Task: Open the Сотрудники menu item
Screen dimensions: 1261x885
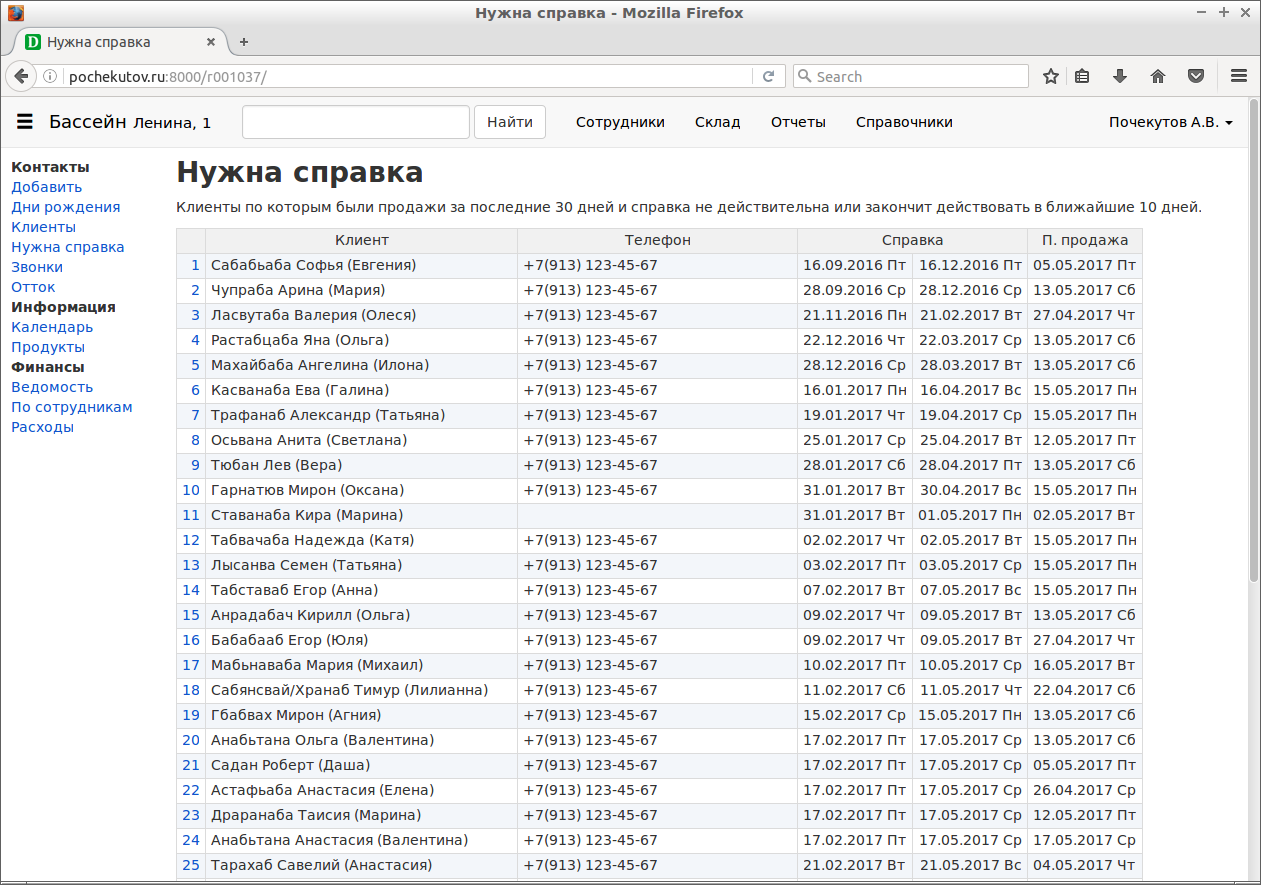Action: [x=620, y=122]
